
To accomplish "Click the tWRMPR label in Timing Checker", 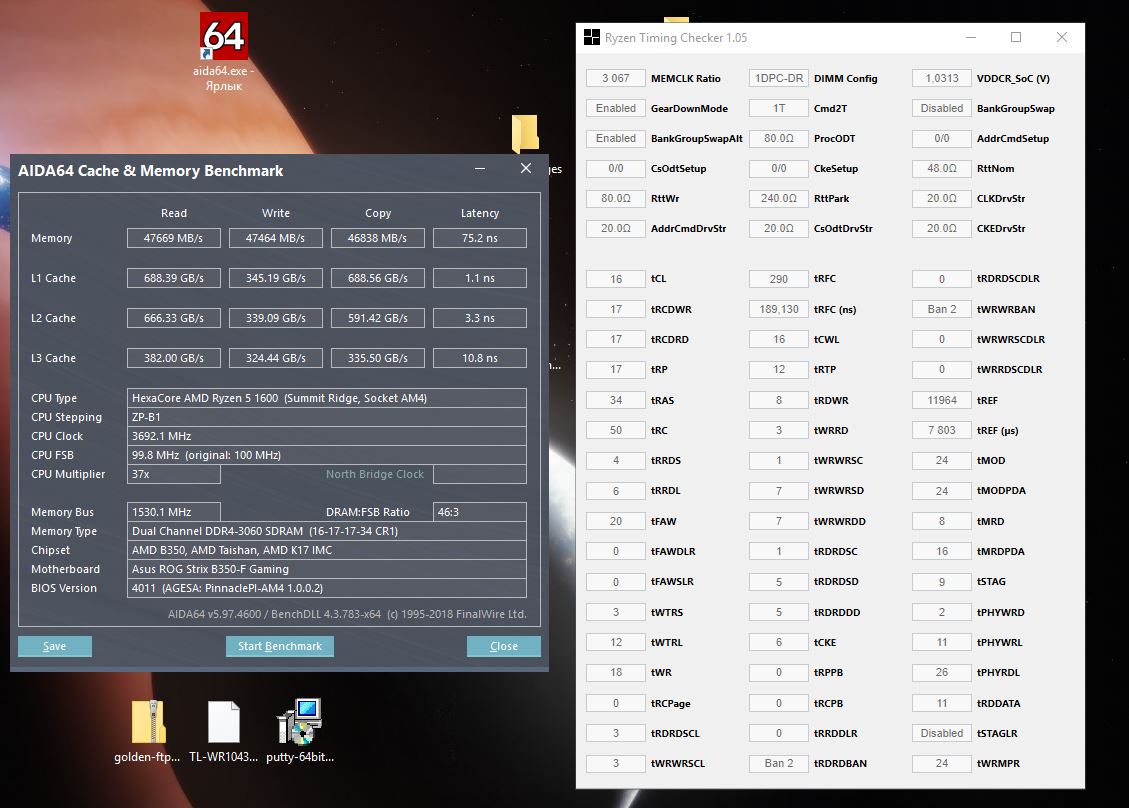I will coord(998,763).
